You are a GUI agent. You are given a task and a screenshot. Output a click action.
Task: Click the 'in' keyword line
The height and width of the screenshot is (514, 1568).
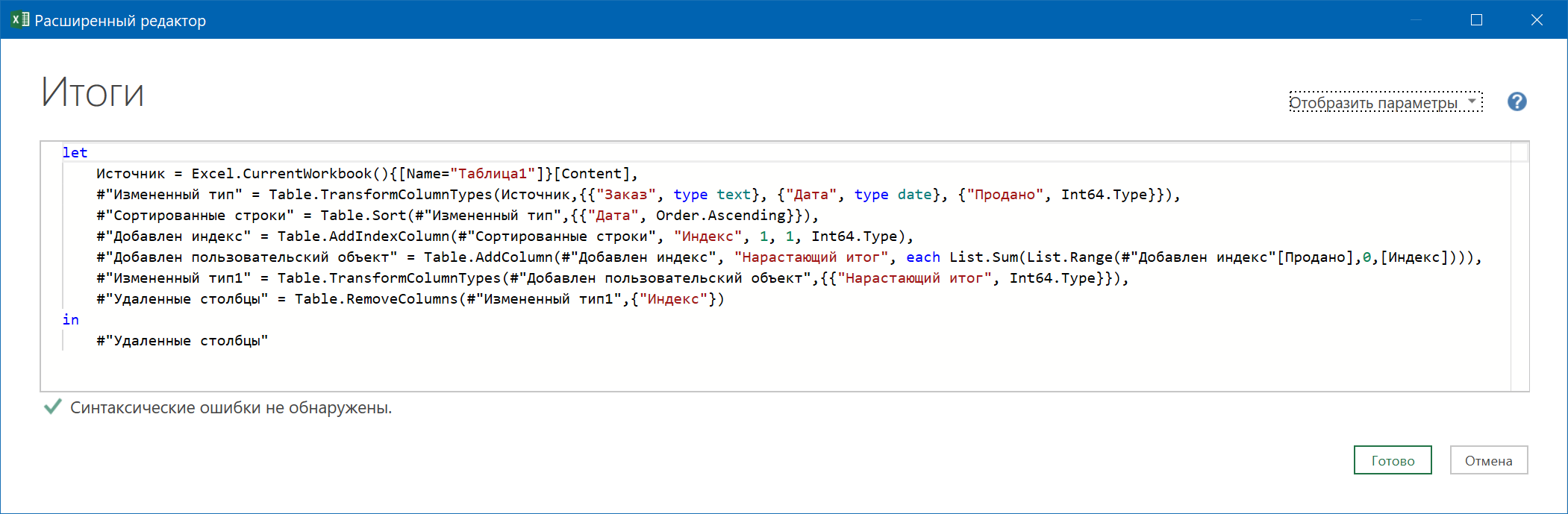click(71, 319)
